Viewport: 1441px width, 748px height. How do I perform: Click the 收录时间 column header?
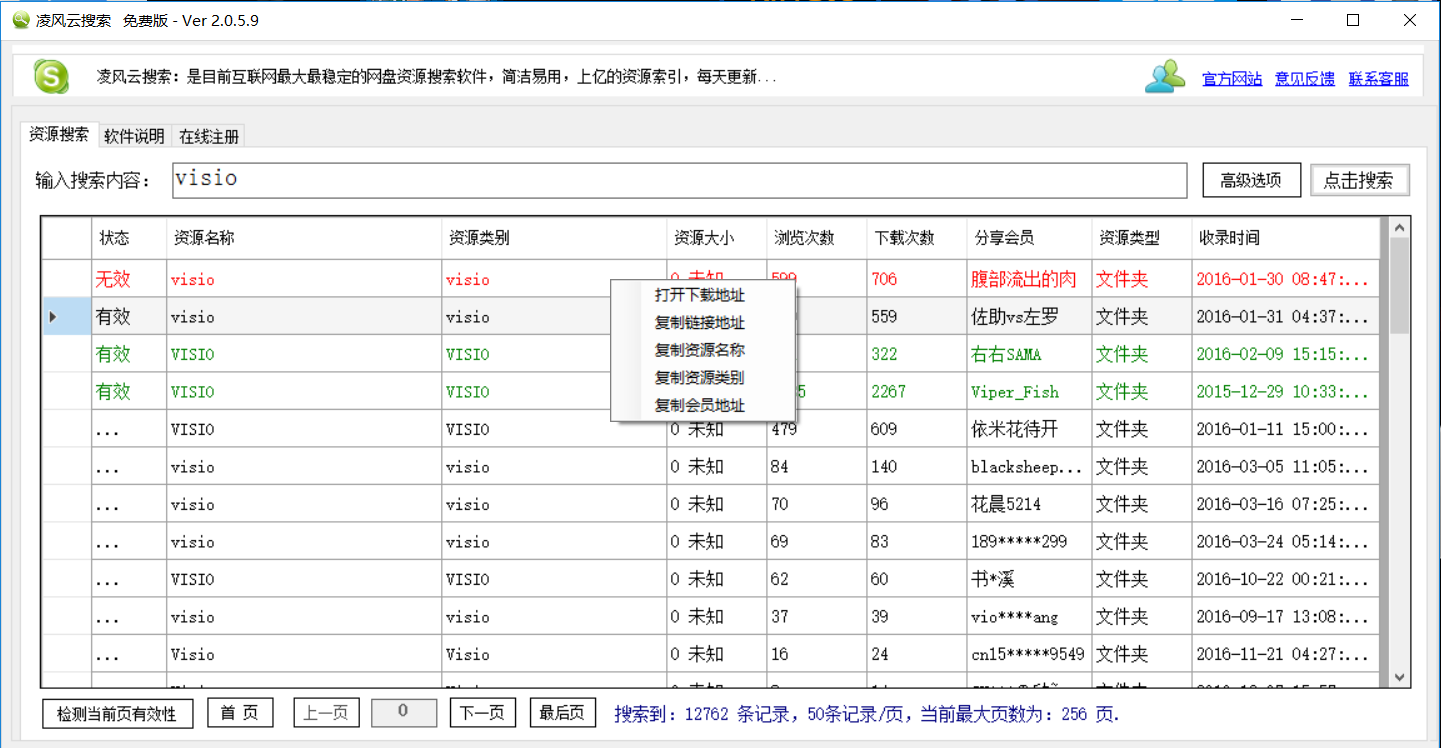[x=1285, y=238]
